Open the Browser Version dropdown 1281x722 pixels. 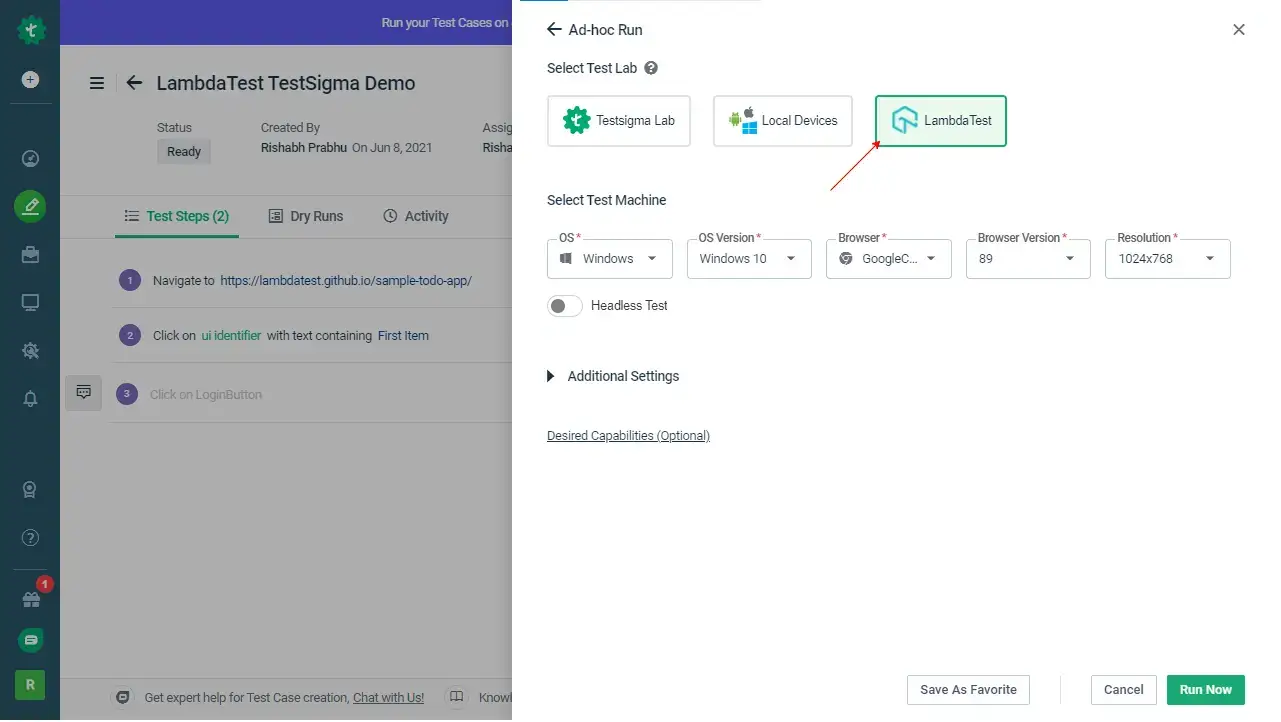[x=1027, y=258]
